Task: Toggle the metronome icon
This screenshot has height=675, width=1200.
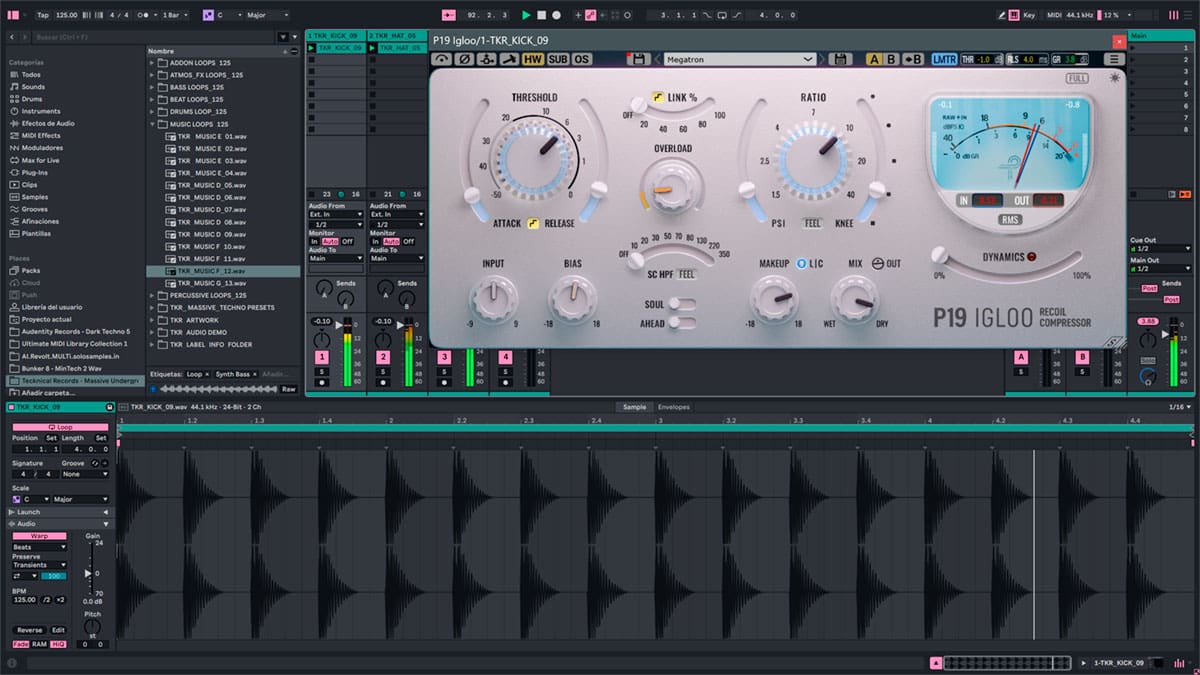Action: [x=146, y=15]
